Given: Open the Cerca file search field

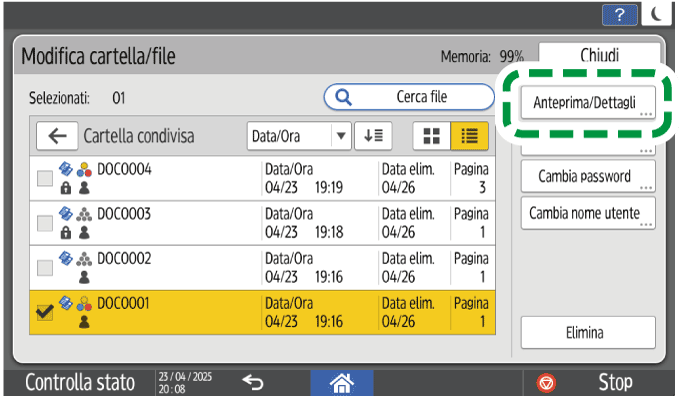Looking at the screenshot, I should 409,97.
